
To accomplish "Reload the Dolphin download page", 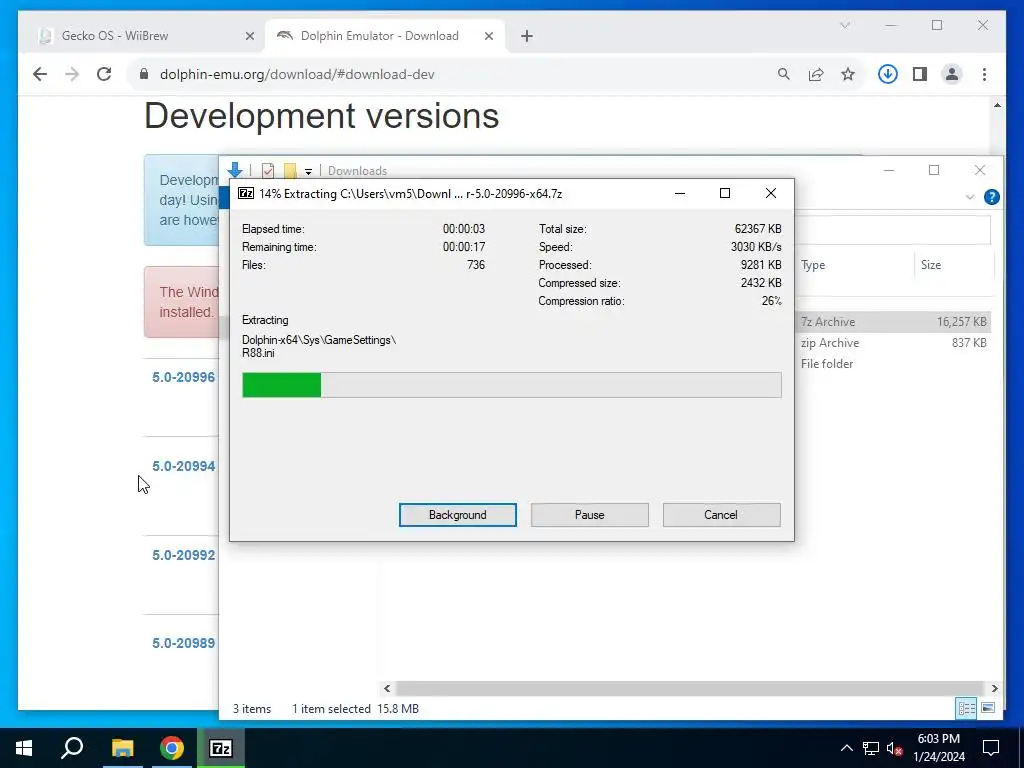I will click(x=104, y=74).
